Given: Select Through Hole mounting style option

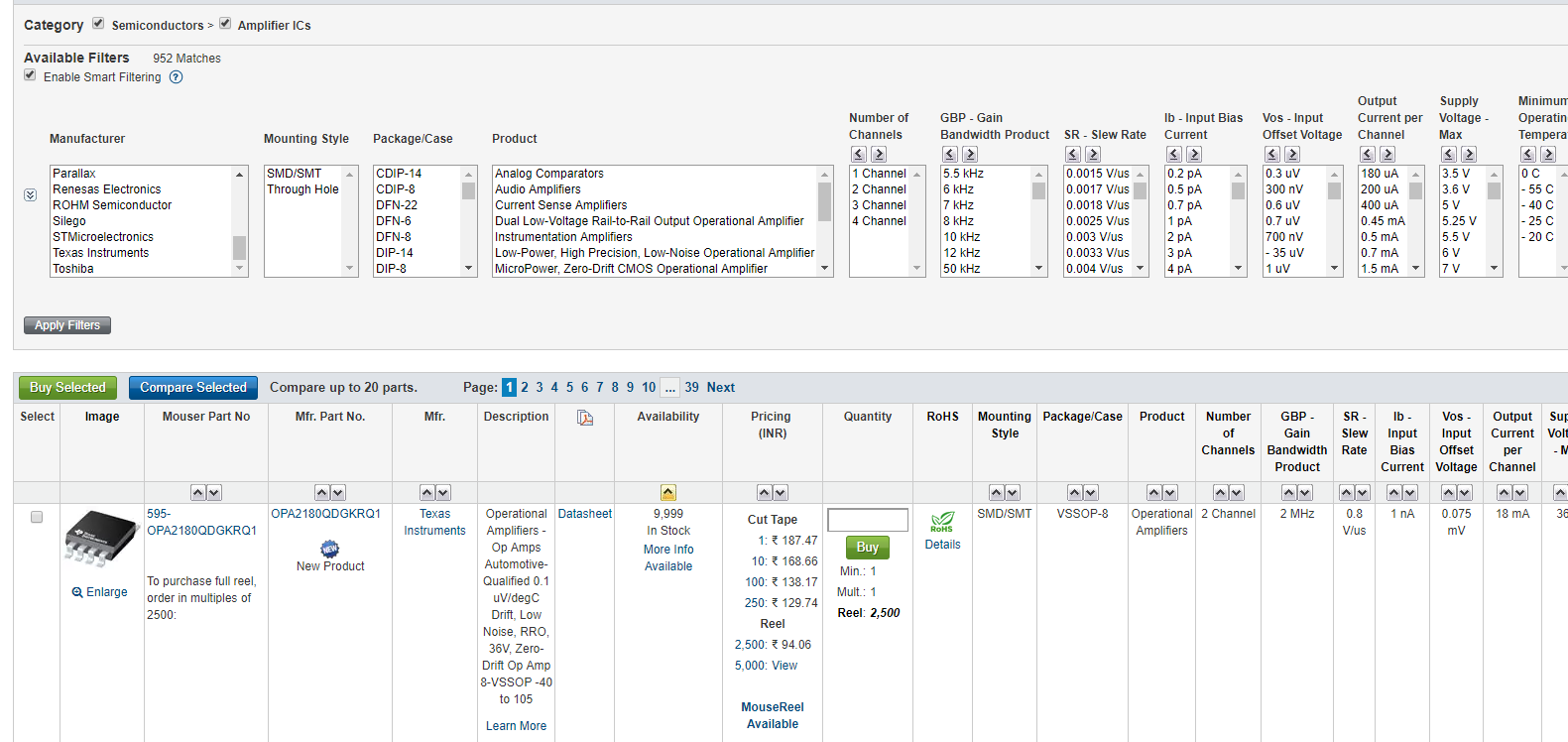Looking at the screenshot, I should [302, 189].
